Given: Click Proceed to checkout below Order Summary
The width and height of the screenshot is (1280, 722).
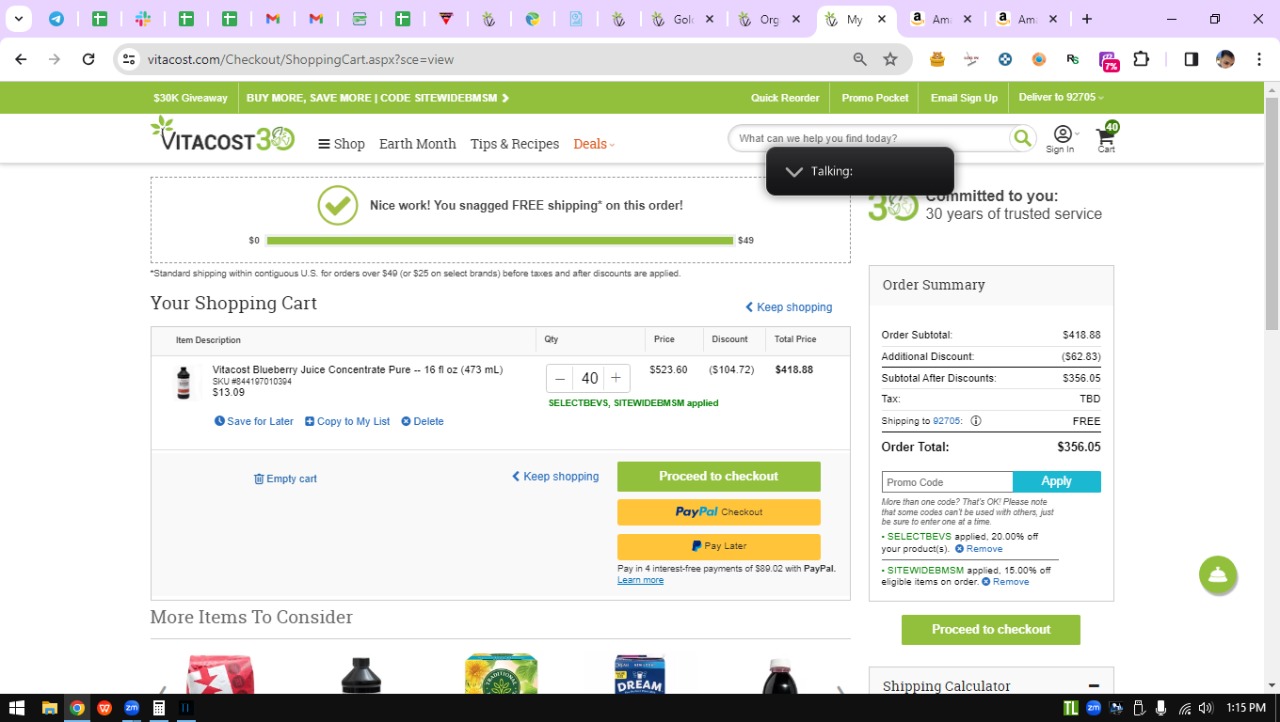Looking at the screenshot, I should [x=991, y=630].
